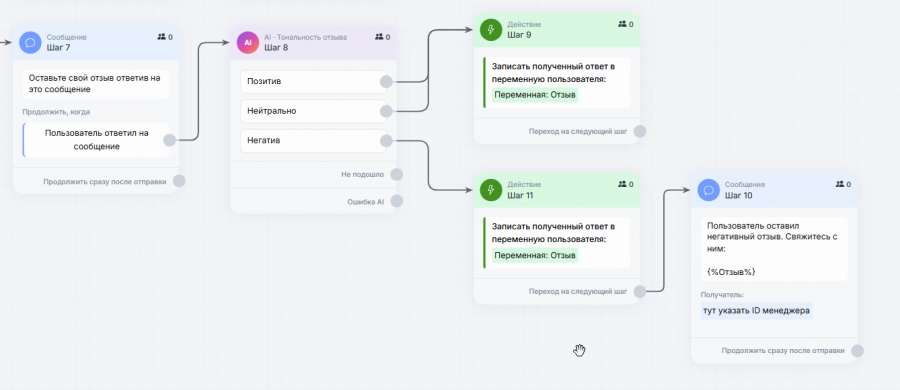Image resolution: width=900 pixels, height=390 pixels.
Task: Click the Шаг 11 header title
Action: [520, 195]
